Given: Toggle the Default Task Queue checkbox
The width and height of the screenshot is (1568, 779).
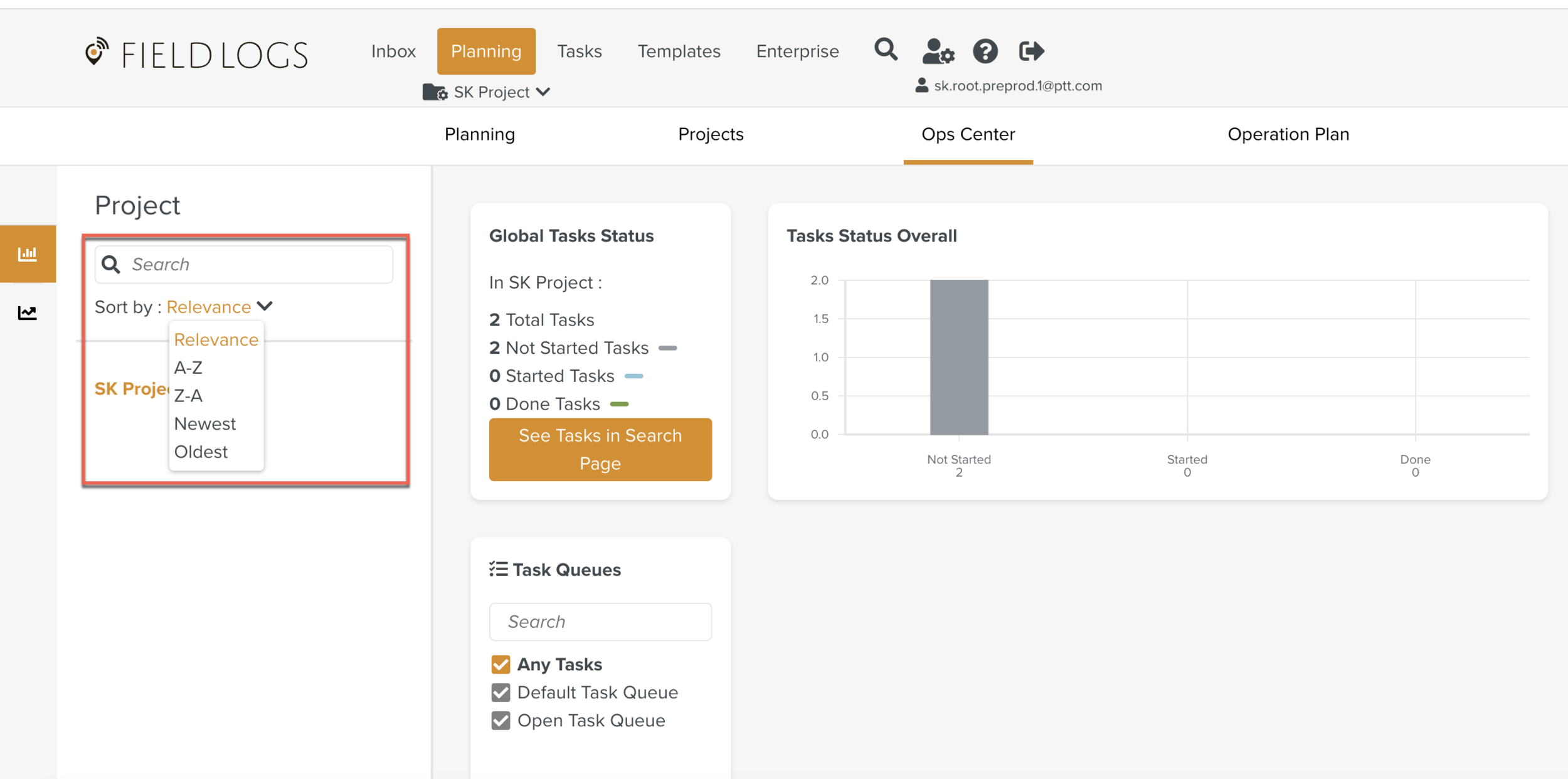Looking at the screenshot, I should [x=501, y=692].
